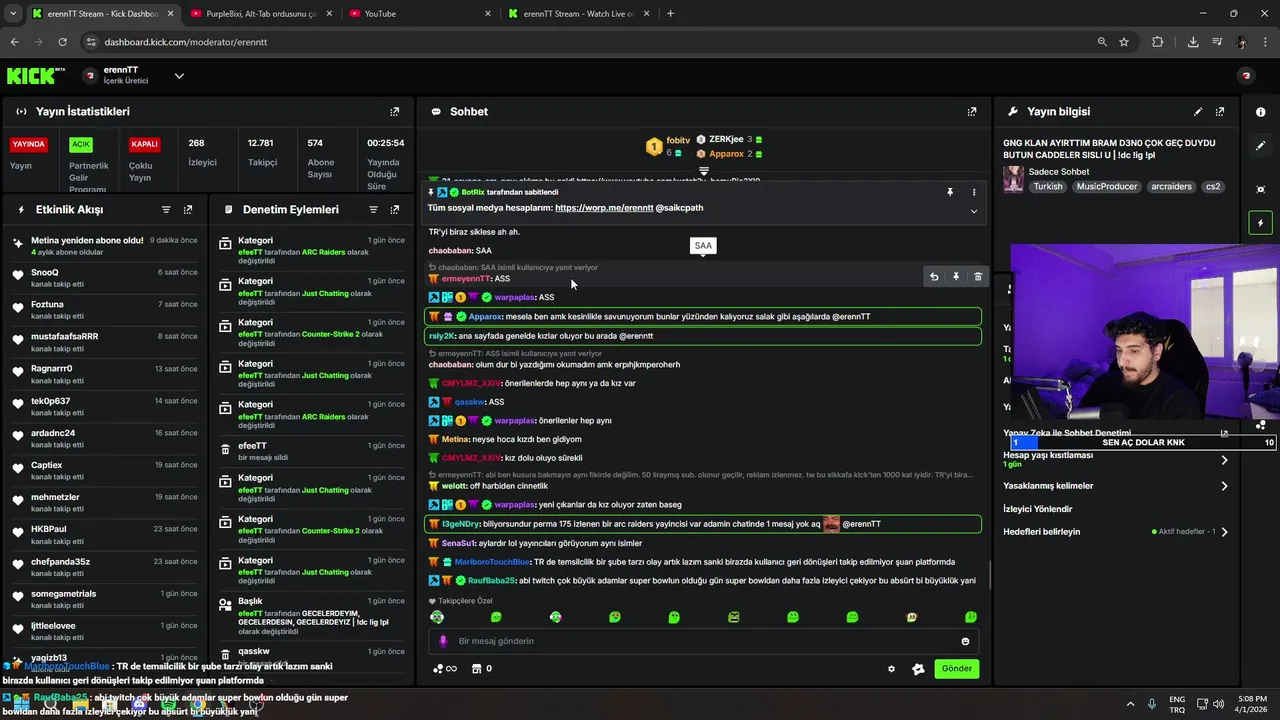This screenshot has height=720, width=1280.
Task: Insert the angry green Kick emote
Action: tap(734, 617)
